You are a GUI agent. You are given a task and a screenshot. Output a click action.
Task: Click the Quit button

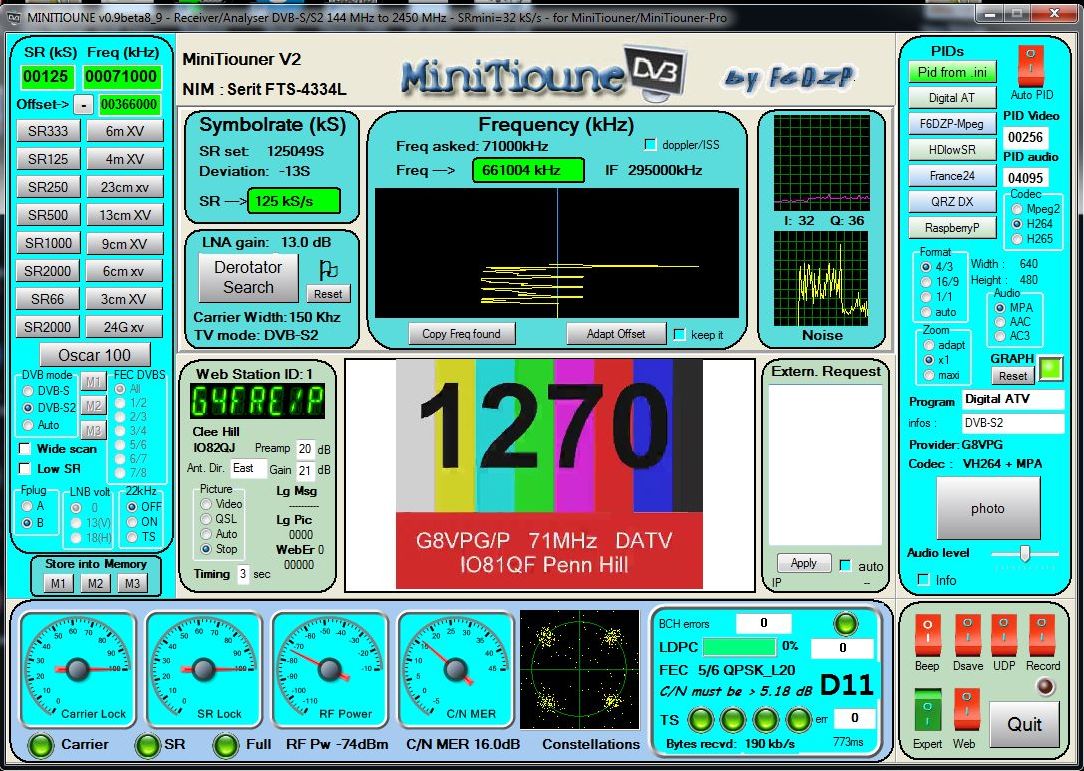point(1024,724)
